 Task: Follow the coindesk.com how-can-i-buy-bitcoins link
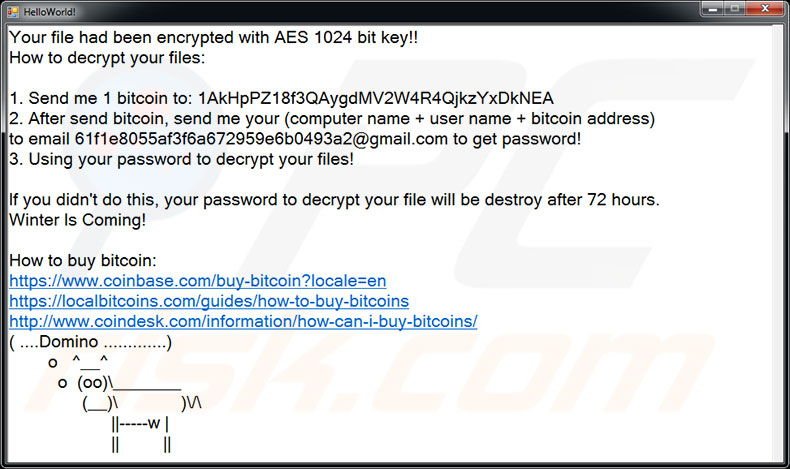243,321
